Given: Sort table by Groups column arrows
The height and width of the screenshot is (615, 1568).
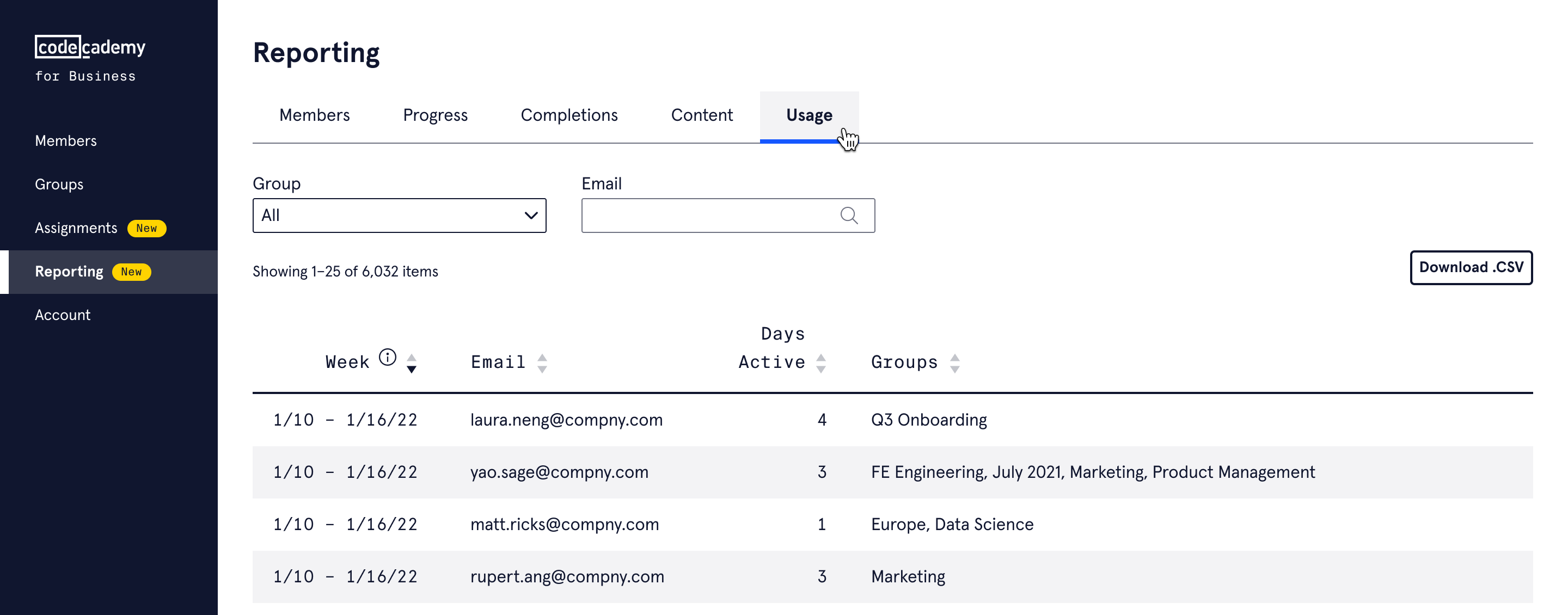Looking at the screenshot, I should point(954,363).
